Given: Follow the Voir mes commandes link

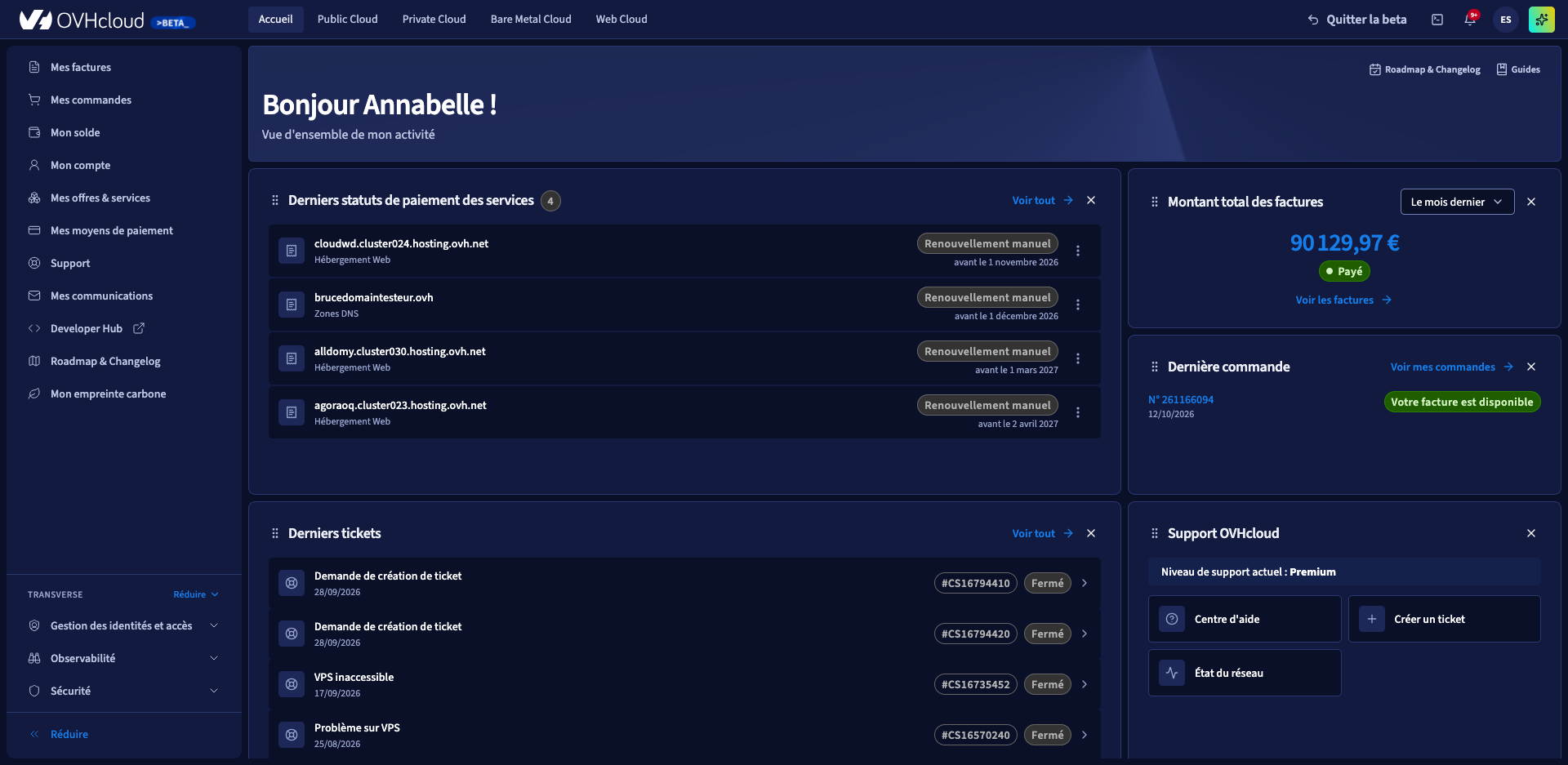Looking at the screenshot, I should [1451, 367].
